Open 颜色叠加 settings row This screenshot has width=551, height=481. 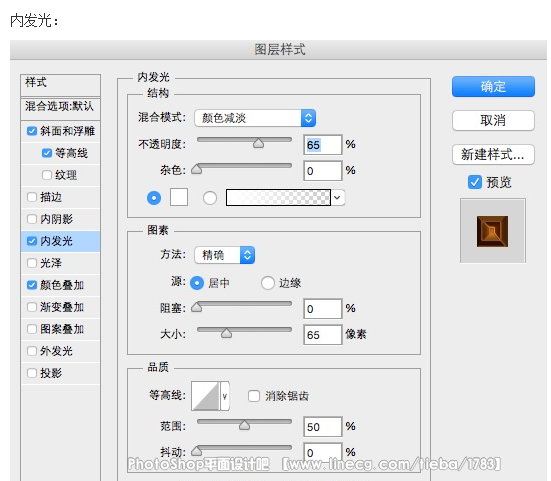tap(60, 285)
